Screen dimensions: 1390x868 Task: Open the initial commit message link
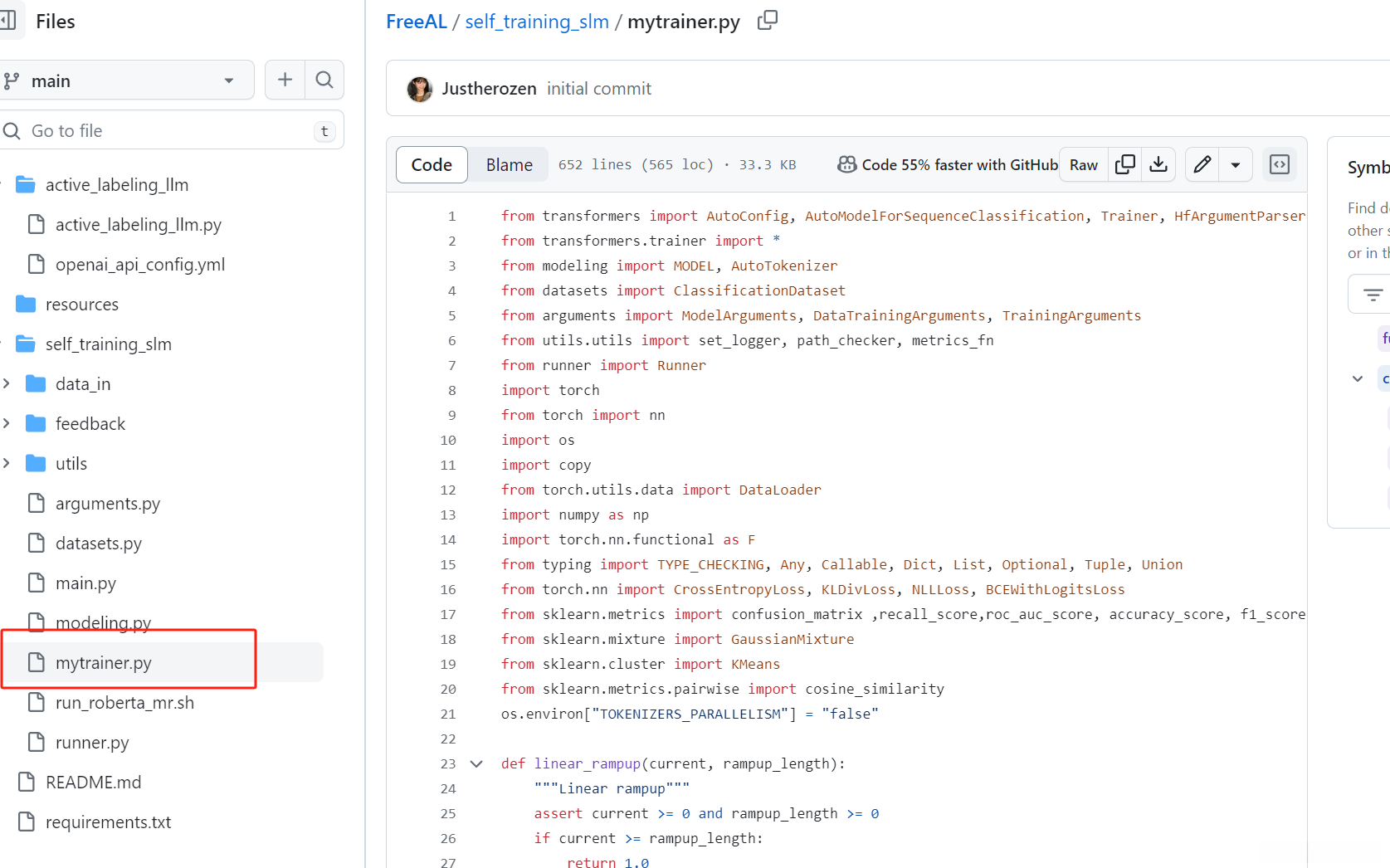[x=598, y=89]
